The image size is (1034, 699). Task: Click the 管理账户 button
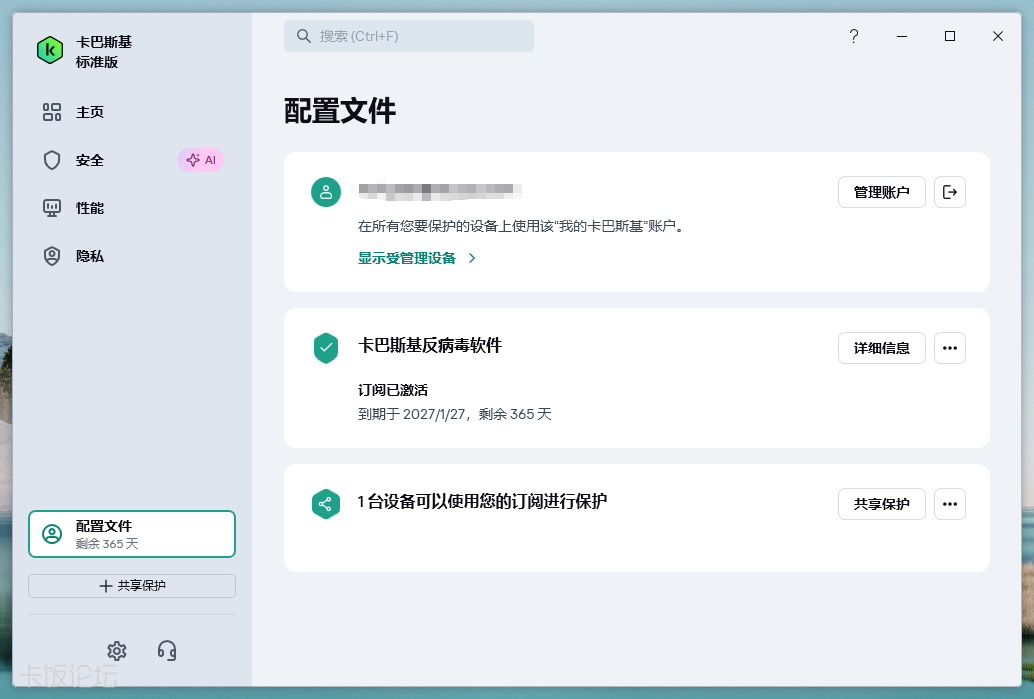pos(881,192)
